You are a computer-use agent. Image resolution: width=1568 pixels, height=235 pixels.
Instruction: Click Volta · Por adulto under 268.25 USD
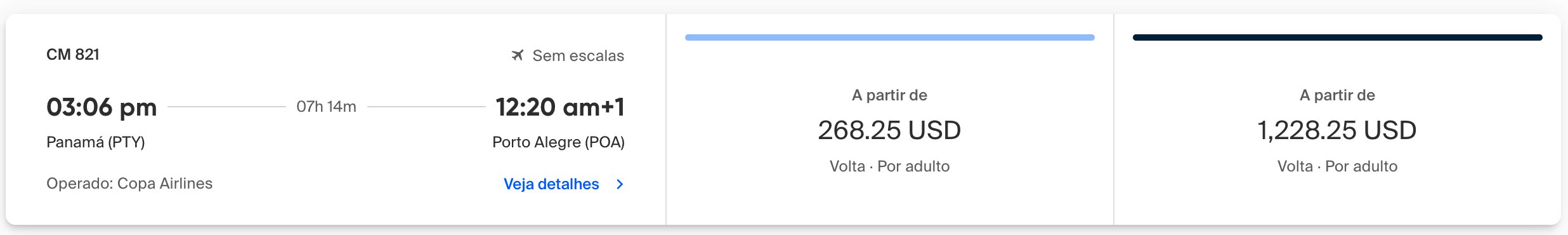coord(889,166)
